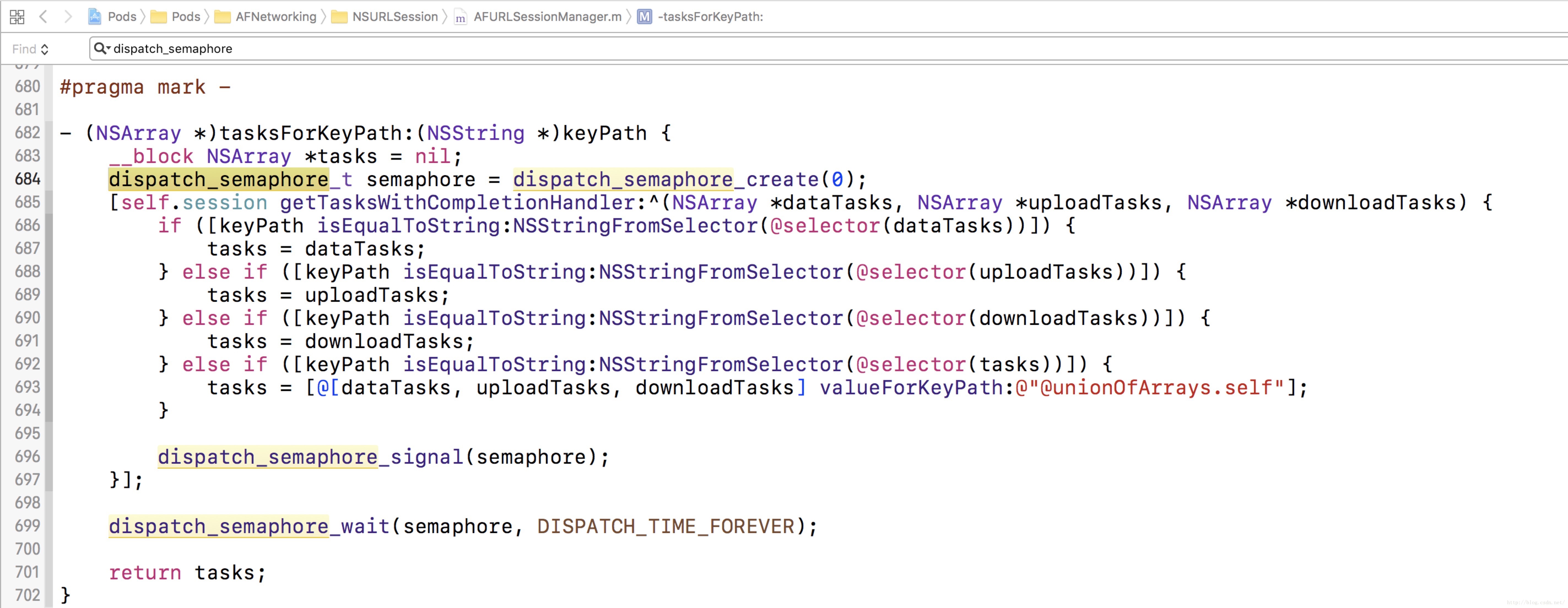Click the .m file icon in breadcrumb
1568x608 pixels.
(x=461, y=17)
